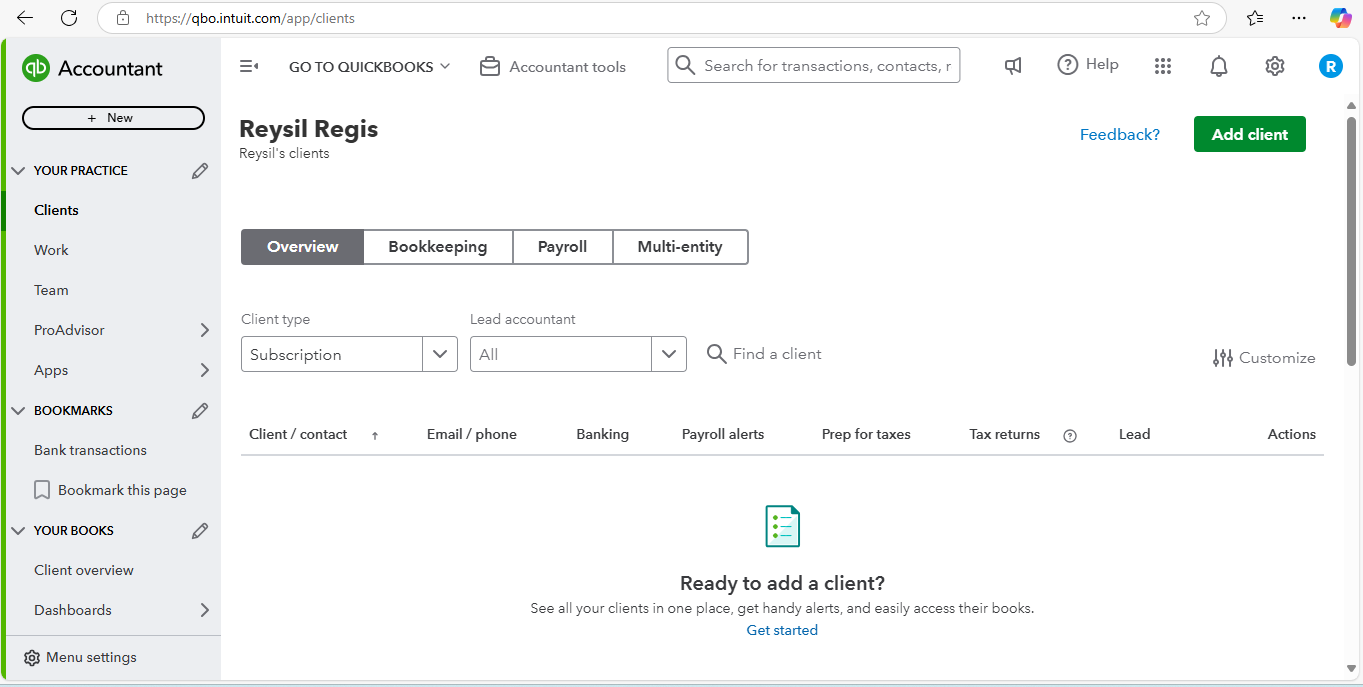Image resolution: width=1363 pixels, height=687 pixels.
Task: Collapse the Your Books section
Action: (18, 531)
